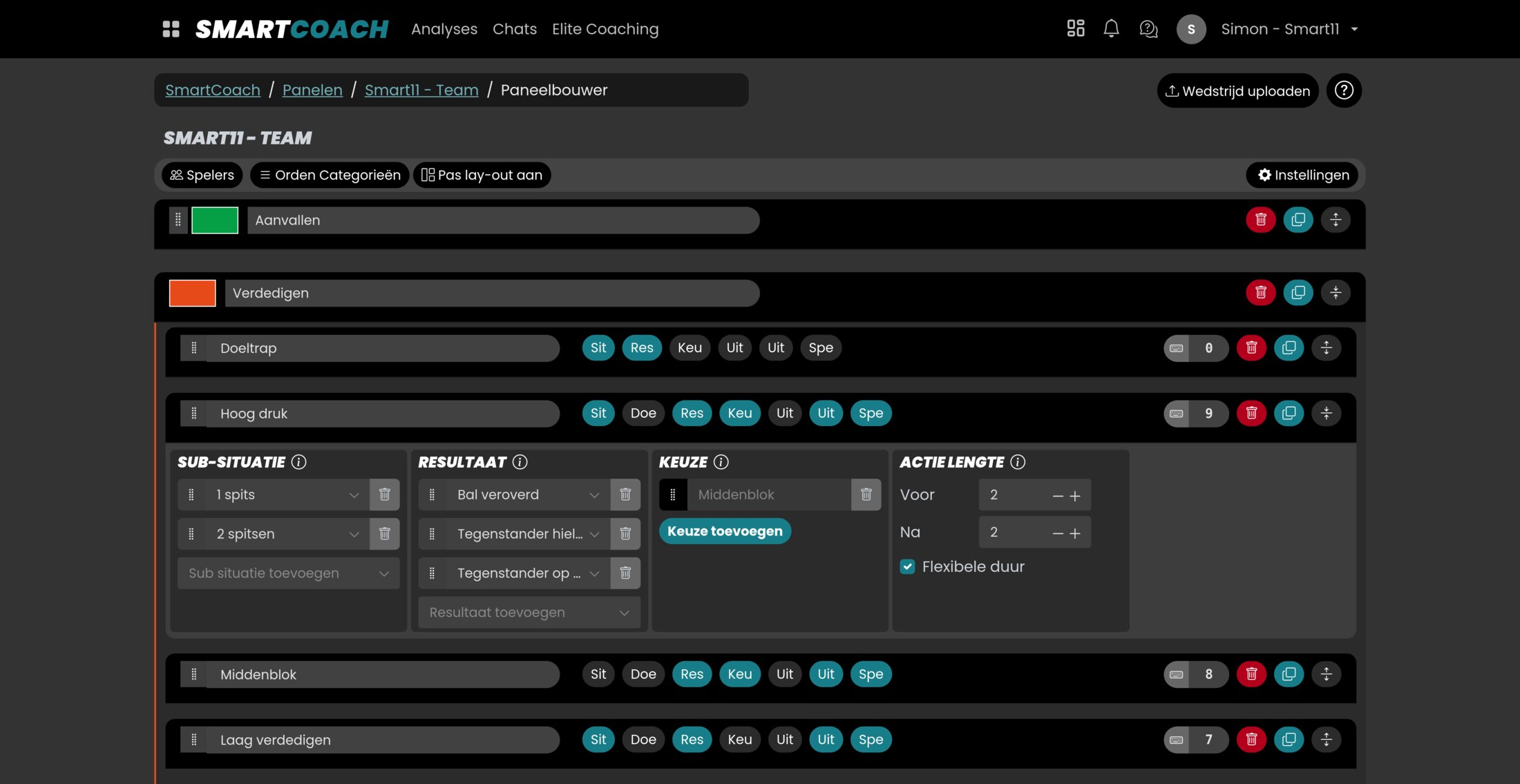Remove the 'Bal veroverd' result
The width and height of the screenshot is (1520, 784).
(x=625, y=495)
